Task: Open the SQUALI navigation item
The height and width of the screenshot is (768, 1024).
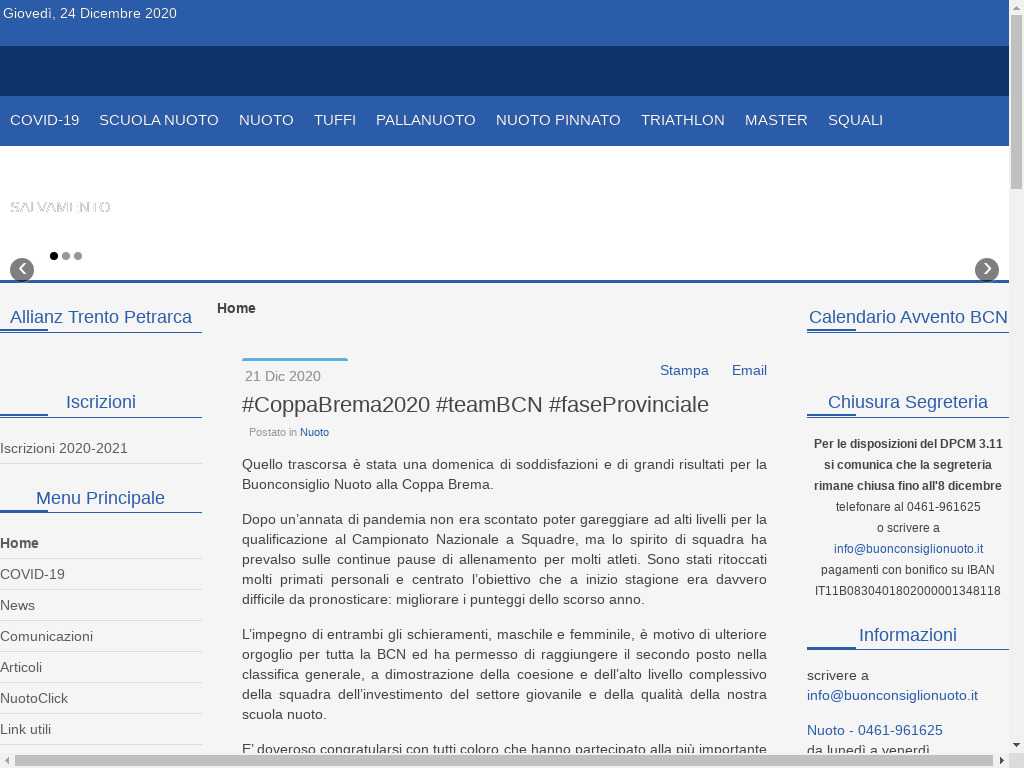Action: (855, 120)
